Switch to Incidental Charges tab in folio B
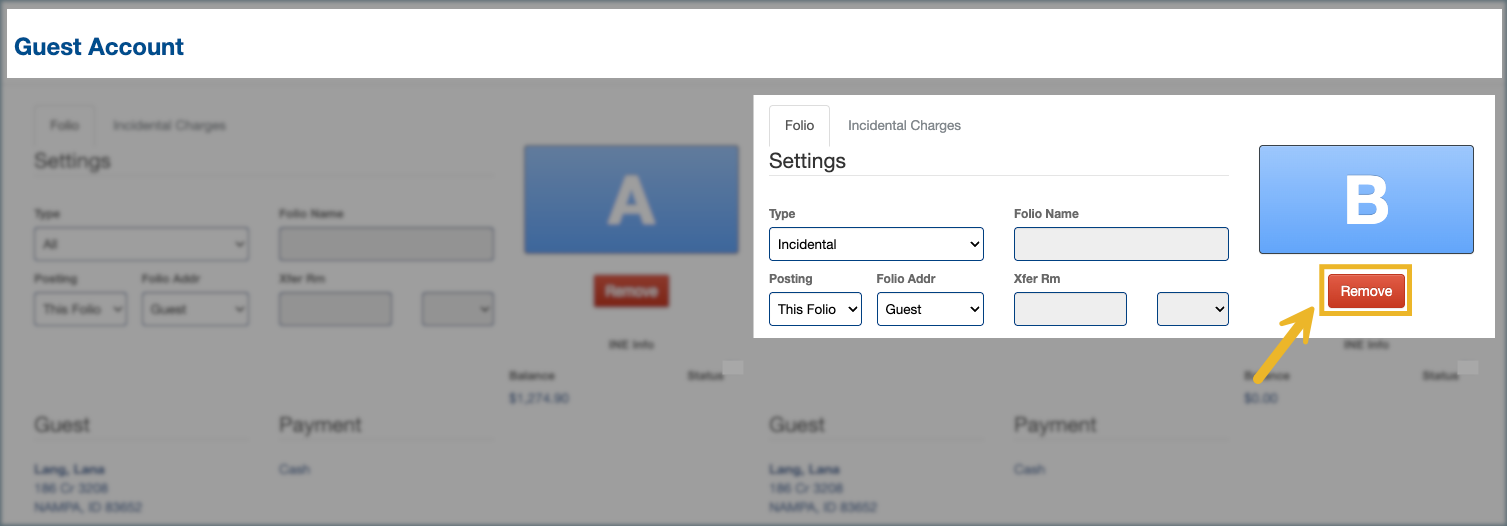The width and height of the screenshot is (1507, 526). pos(904,126)
